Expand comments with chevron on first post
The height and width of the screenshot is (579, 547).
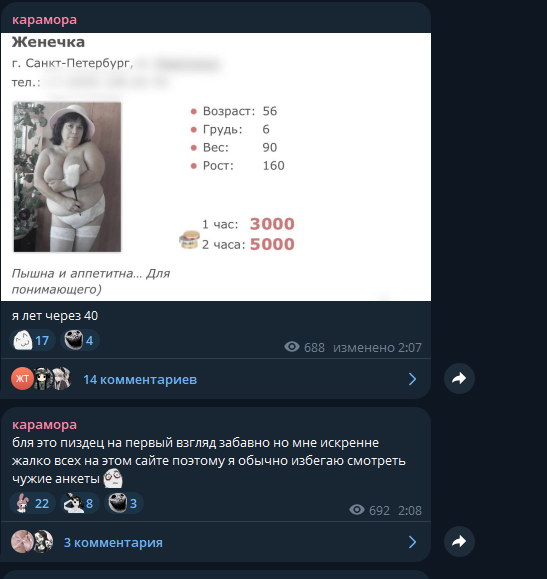(413, 379)
